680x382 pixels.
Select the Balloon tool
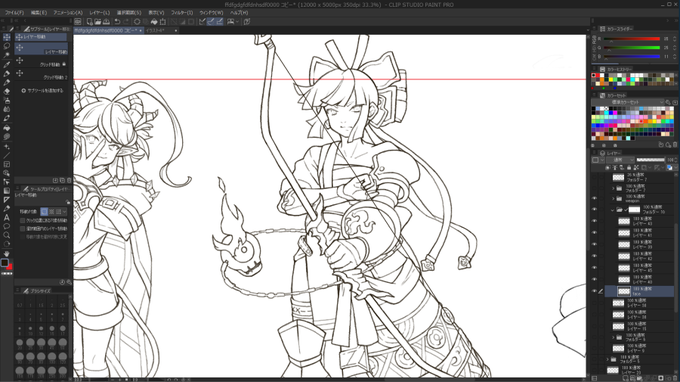(x=7, y=226)
